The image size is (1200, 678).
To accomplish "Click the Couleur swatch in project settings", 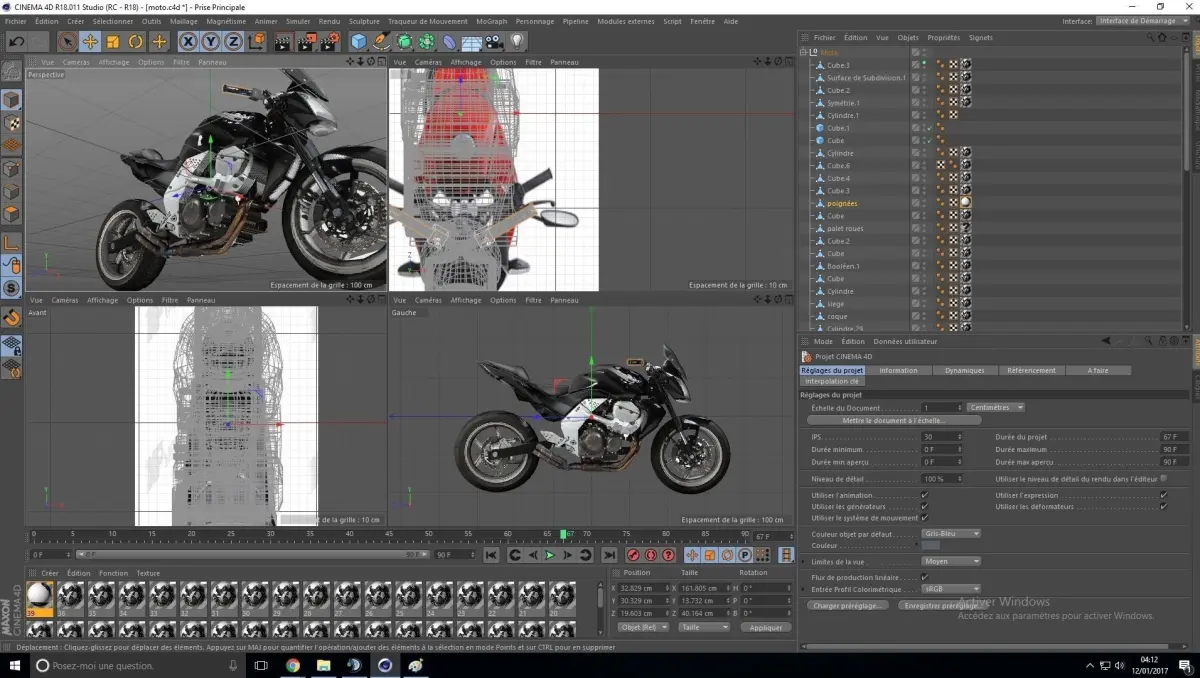I will [930, 545].
